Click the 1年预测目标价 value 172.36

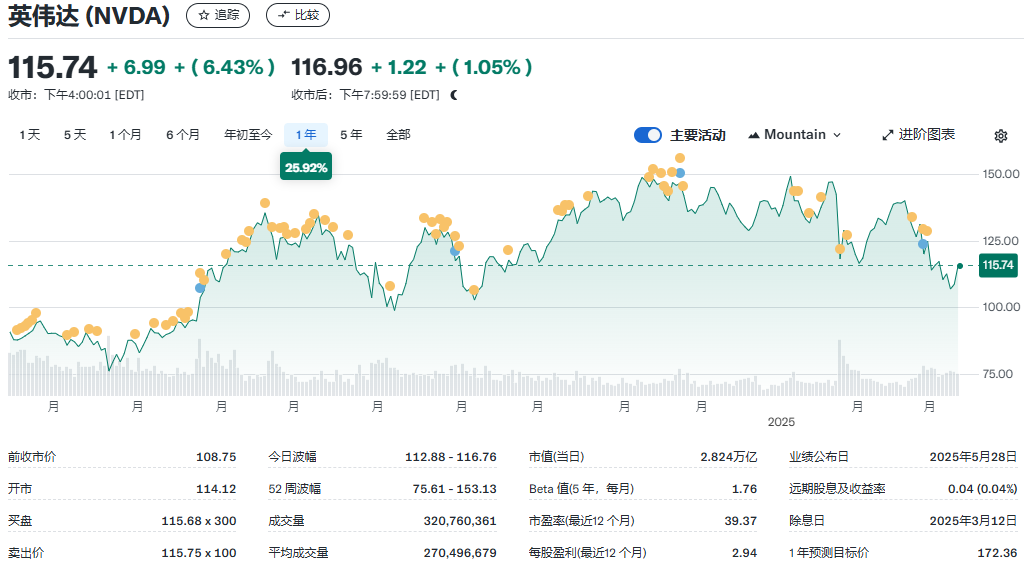(997, 553)
